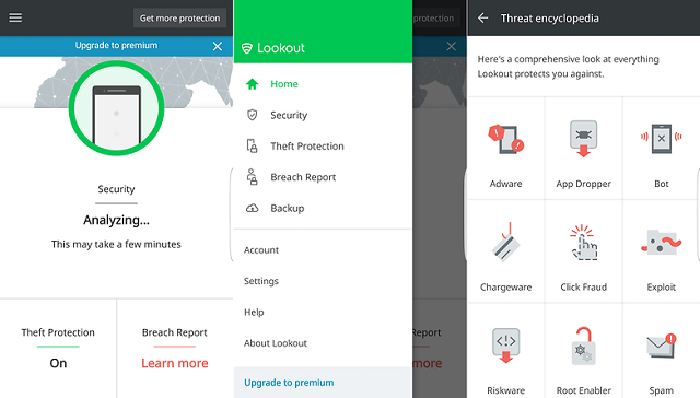
Task: Open the Riskware threat icon
Action: [x=506, y=346]
